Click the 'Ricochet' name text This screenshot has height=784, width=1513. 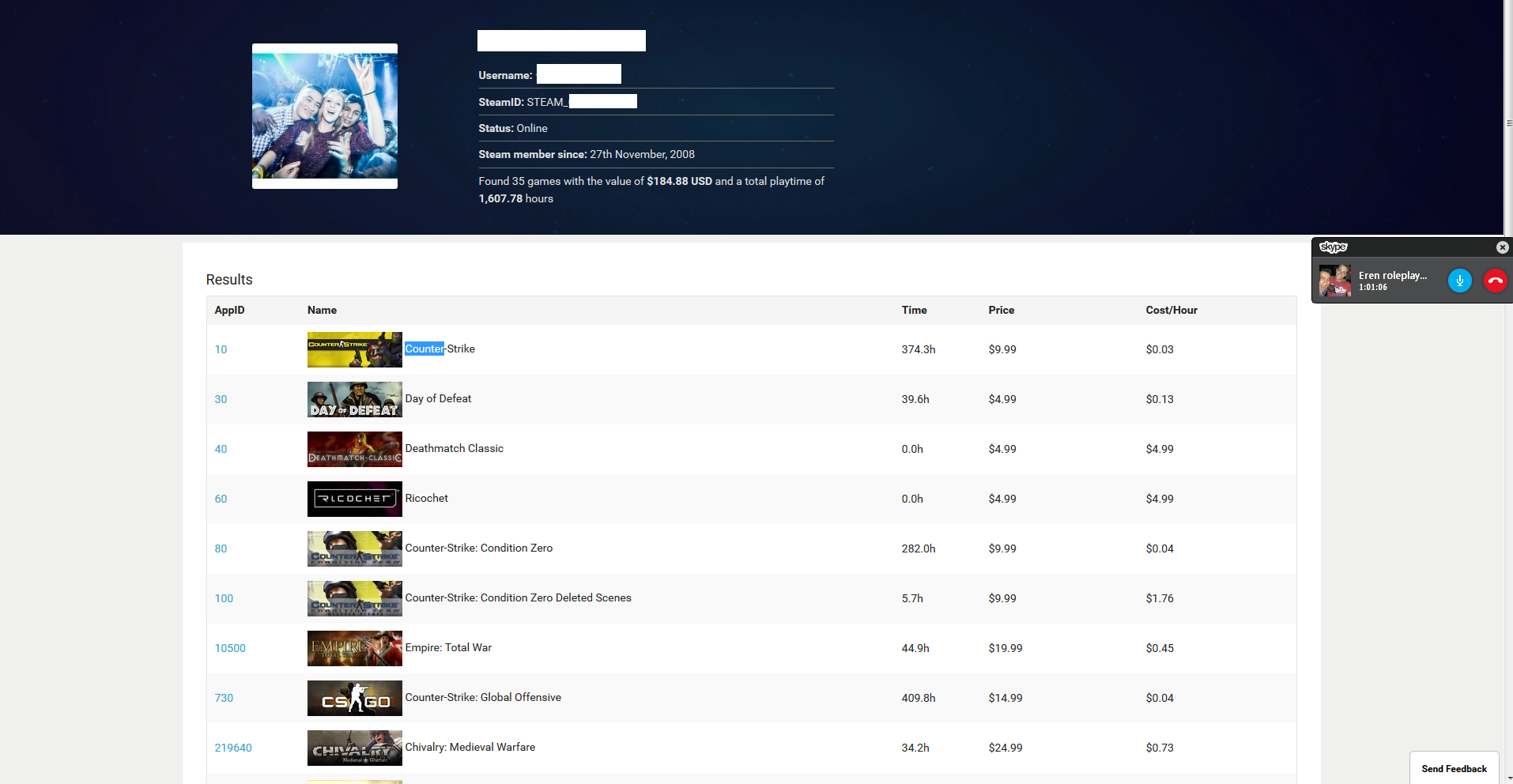coord(426,498)
